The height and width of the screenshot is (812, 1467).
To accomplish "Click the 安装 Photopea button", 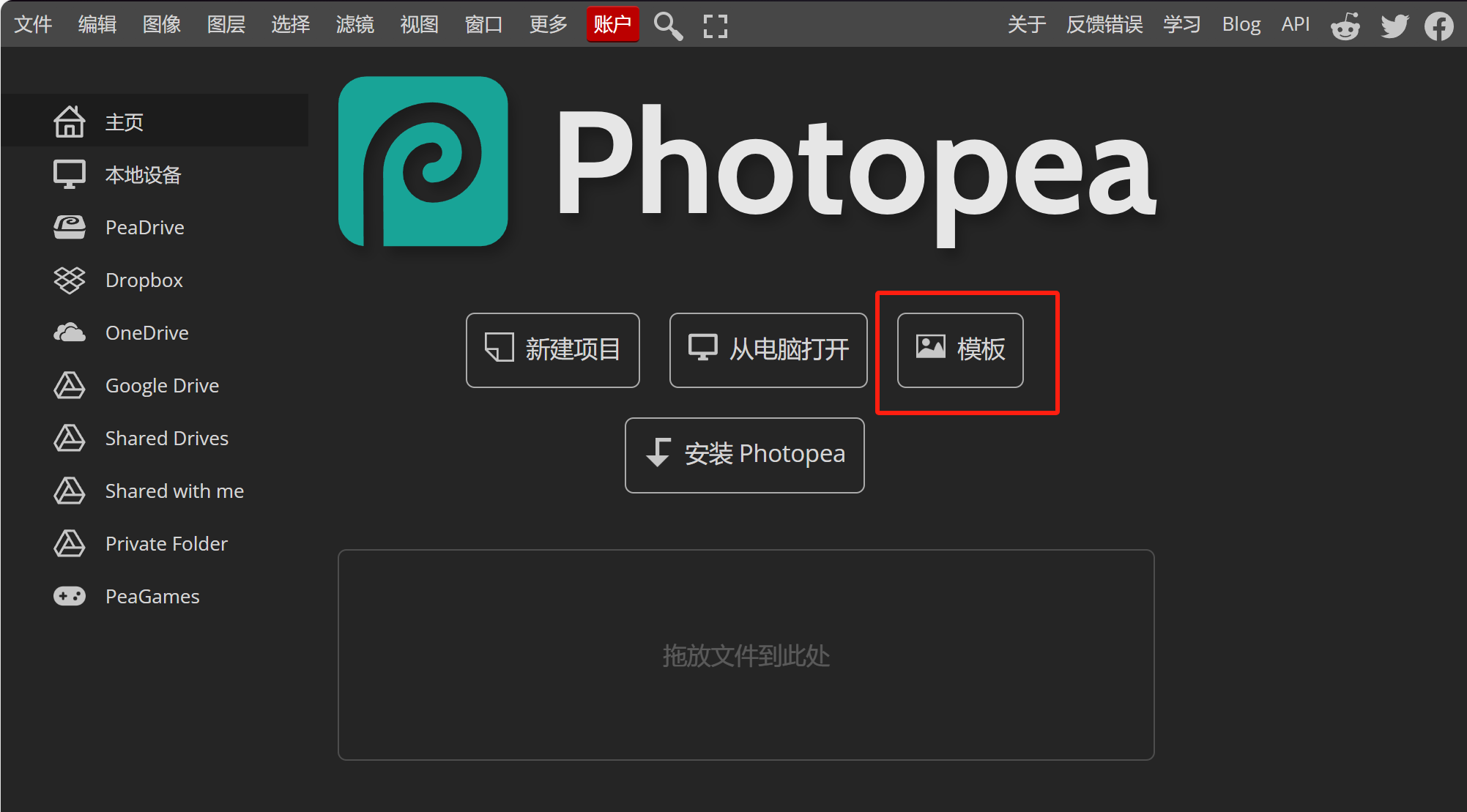I will [744, 454].
